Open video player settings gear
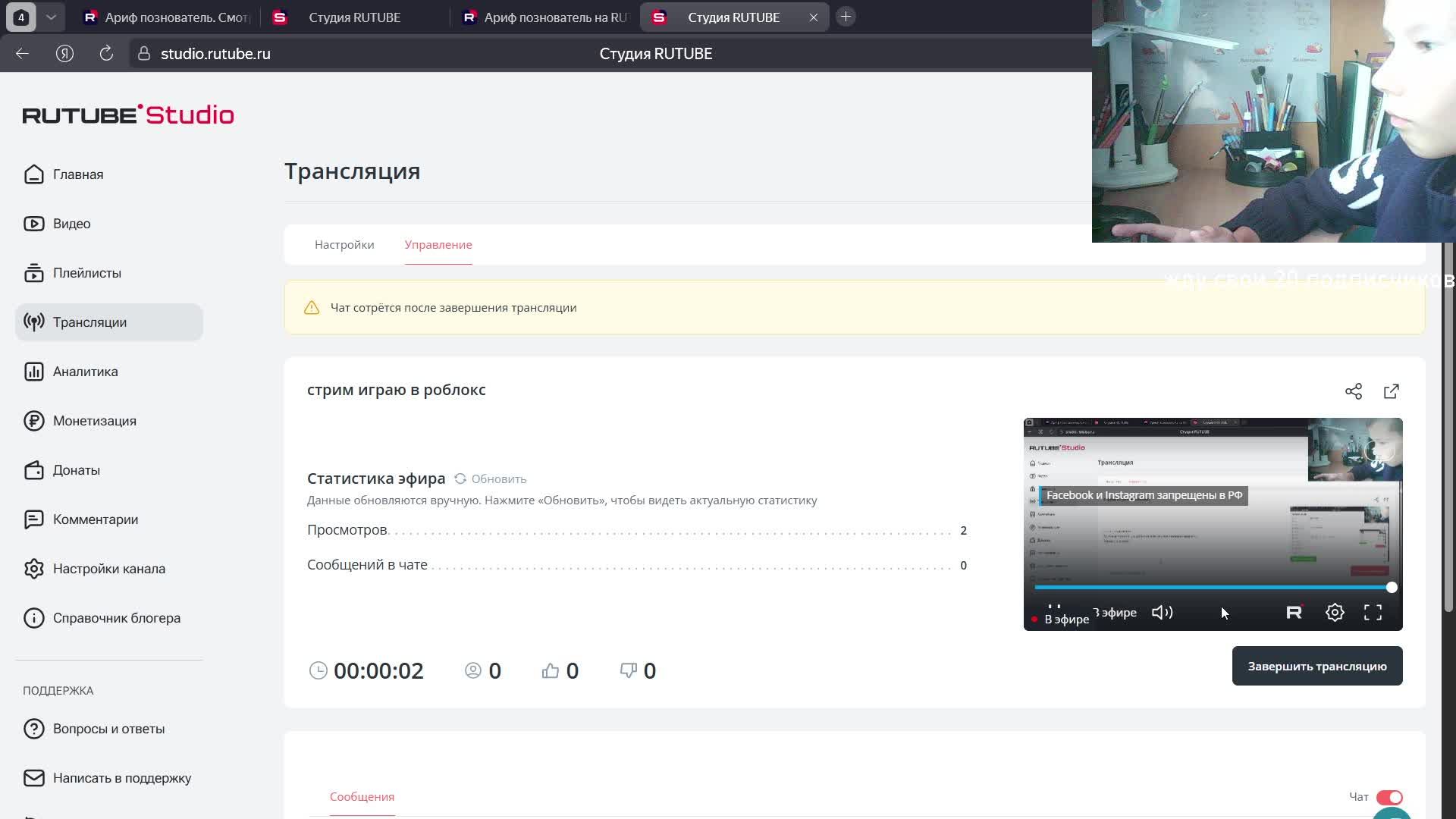The image size is (1456, 819). click(1335, 613)
